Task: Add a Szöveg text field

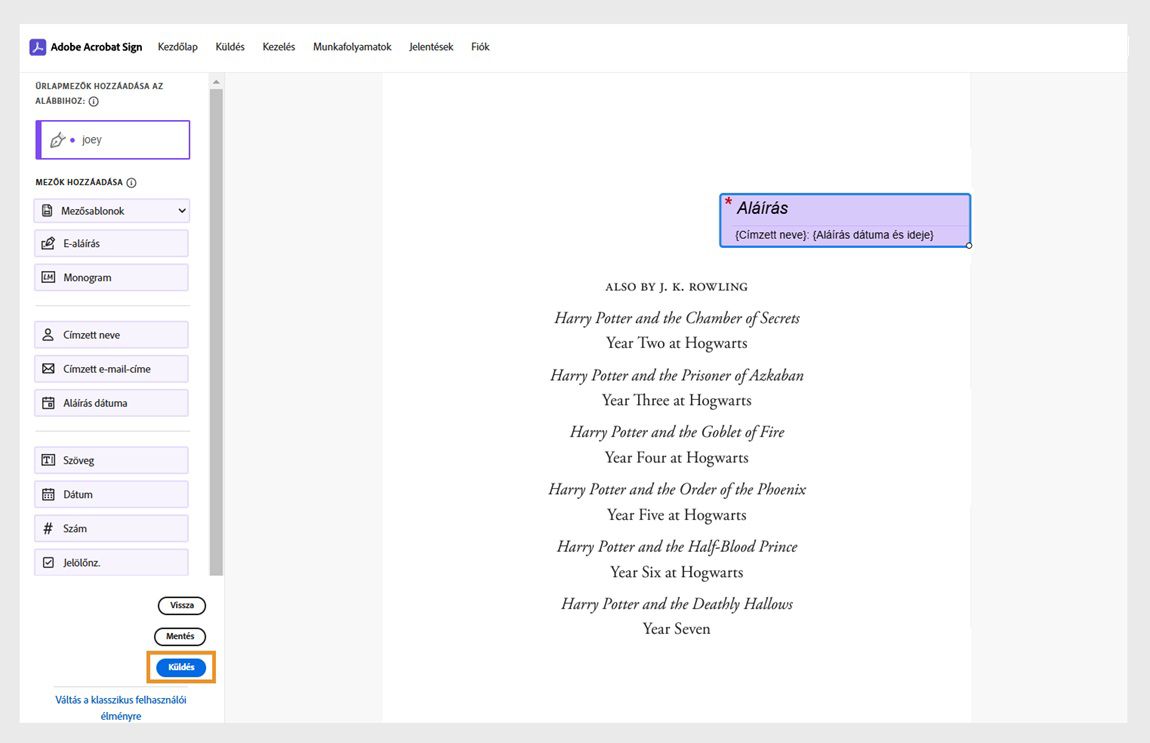Action: pyautogui.click(x=111, y=460)
